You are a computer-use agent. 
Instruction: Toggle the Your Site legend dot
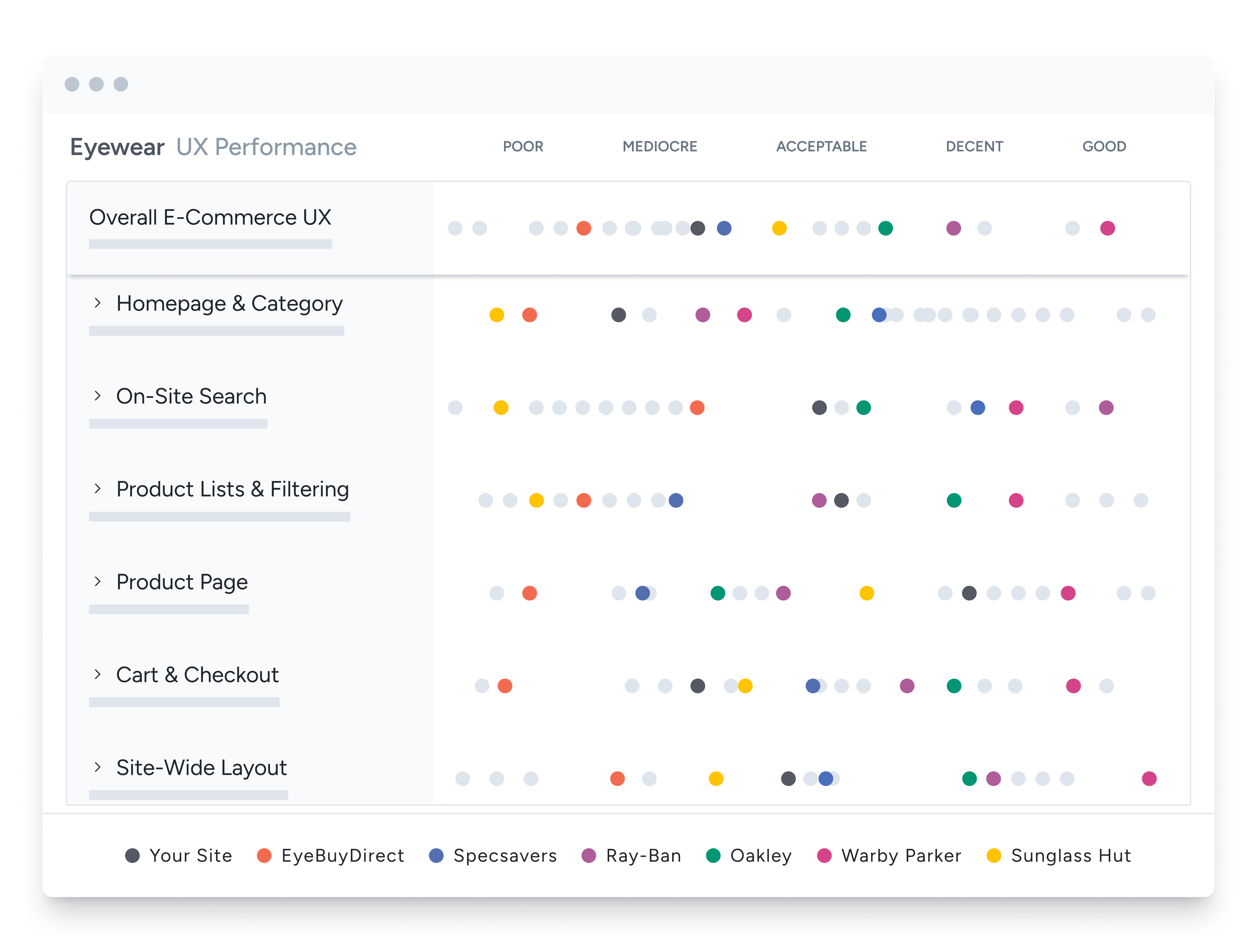click(132, 855)
